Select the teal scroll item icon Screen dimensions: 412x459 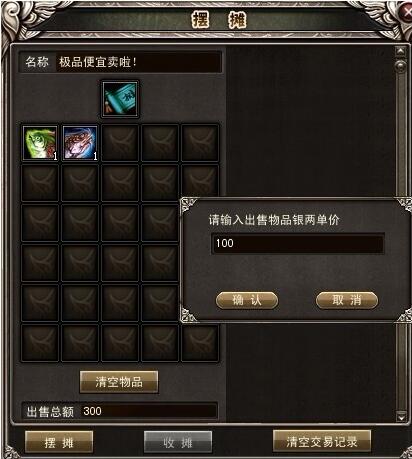pyautogui.click(x=120, y=99)
